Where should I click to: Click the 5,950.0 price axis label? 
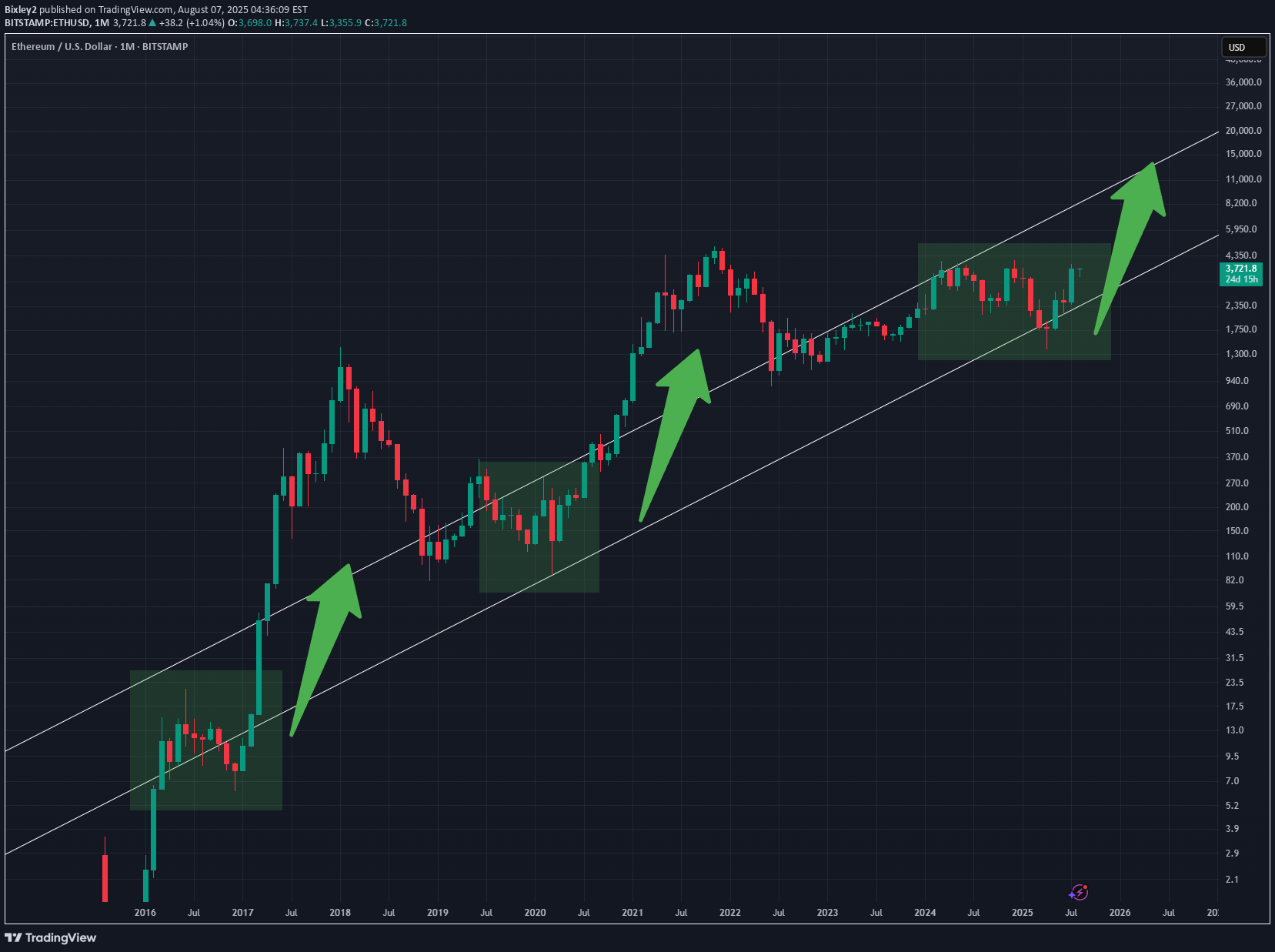tap(1241, 229)
